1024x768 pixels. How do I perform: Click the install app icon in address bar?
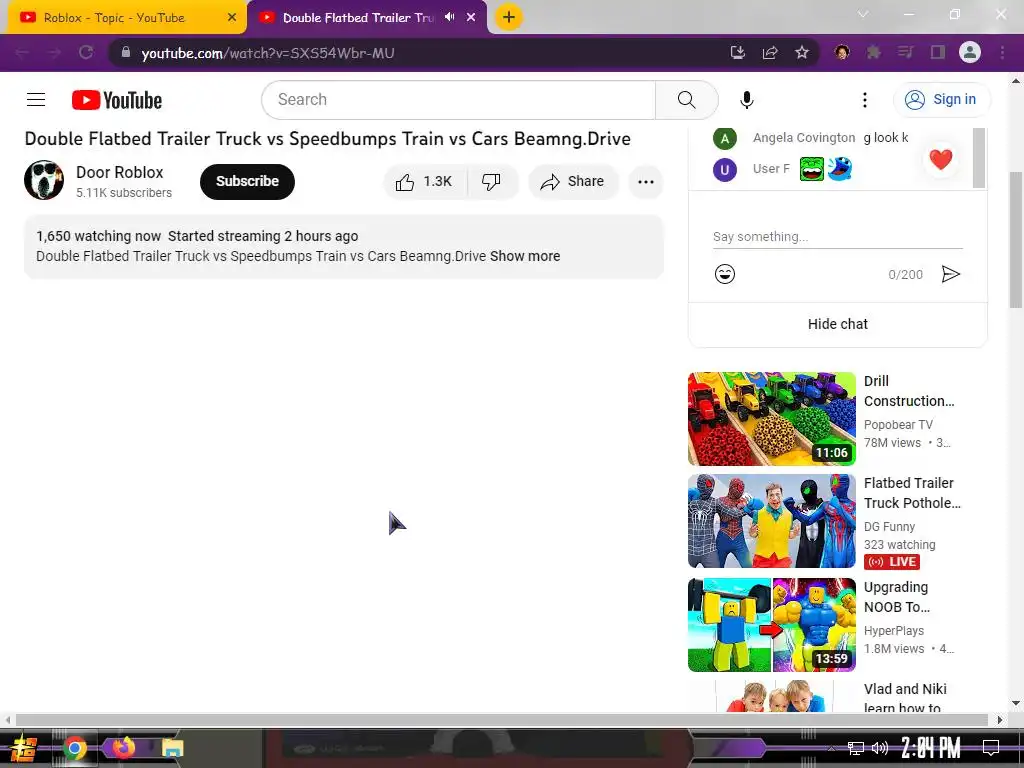(x=737, y=52)
